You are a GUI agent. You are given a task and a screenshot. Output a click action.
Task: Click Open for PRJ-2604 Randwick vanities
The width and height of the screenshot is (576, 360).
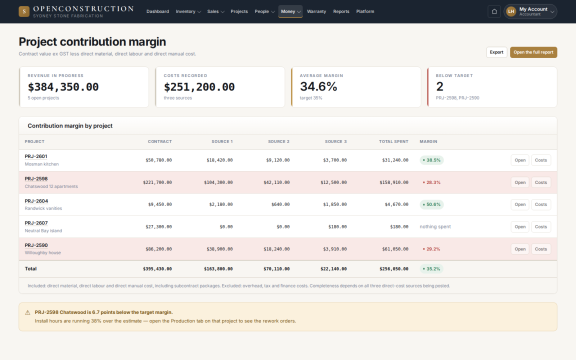click(x=520, y=204)
